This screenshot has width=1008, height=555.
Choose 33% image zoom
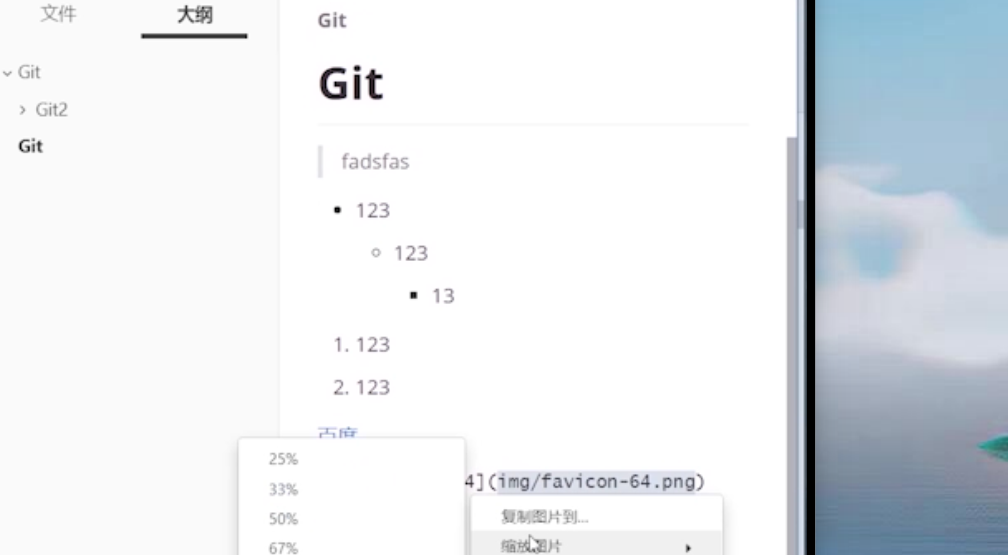pyautogui.click(x=283, y=490)
